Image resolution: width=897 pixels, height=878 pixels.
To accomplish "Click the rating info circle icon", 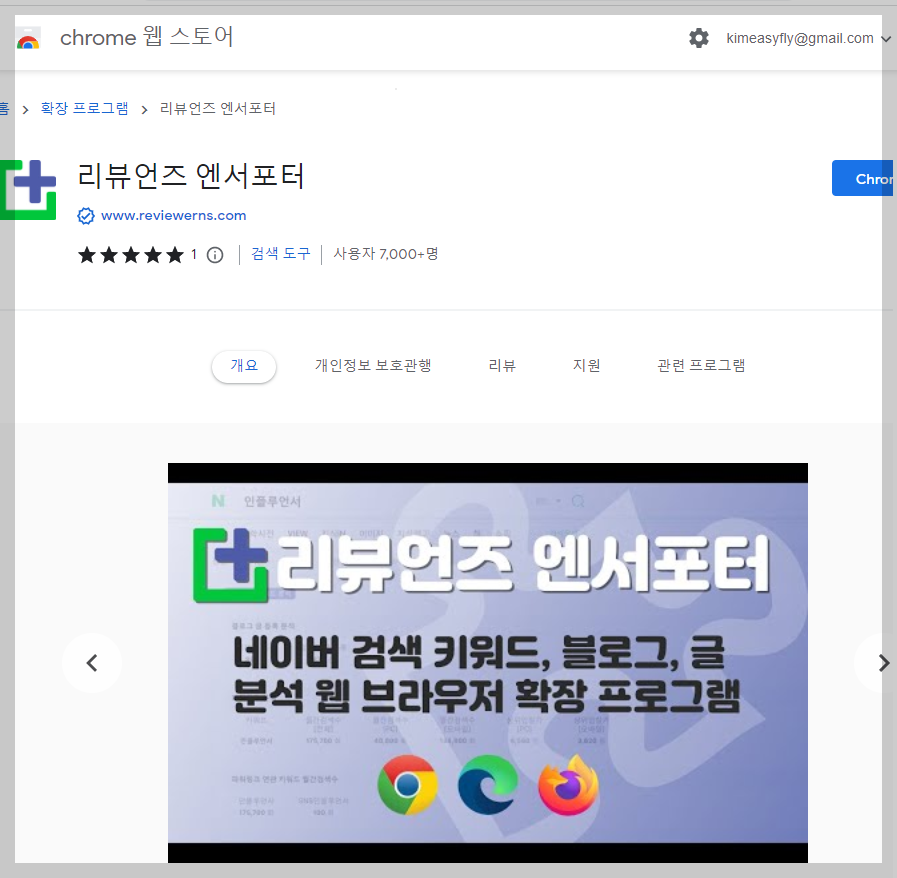I will (x=215, y=255).
